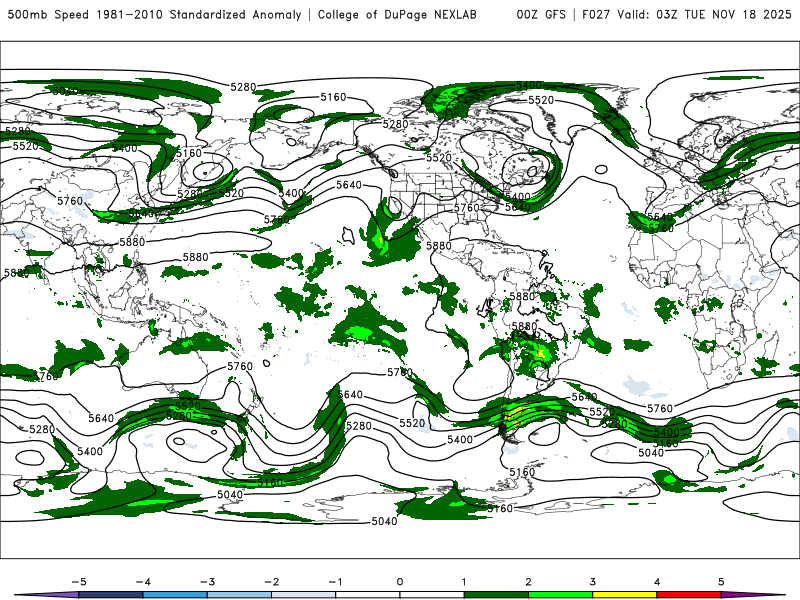Click the '5520' contour label over Greenland
Screen dimensions: 800x600
coord(541,100)
